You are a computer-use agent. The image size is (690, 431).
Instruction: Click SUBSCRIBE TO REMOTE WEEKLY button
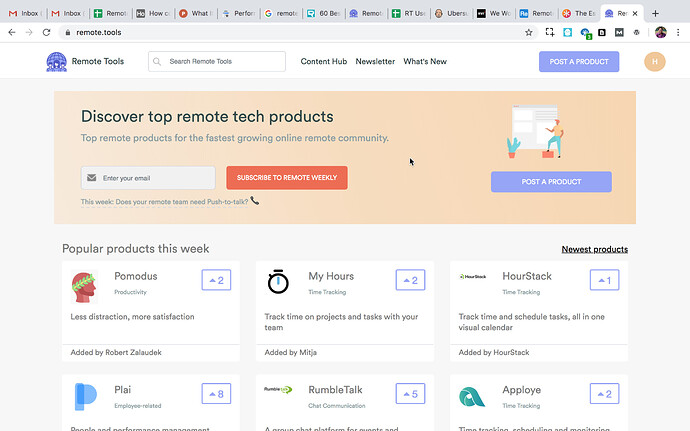(287, 178)
